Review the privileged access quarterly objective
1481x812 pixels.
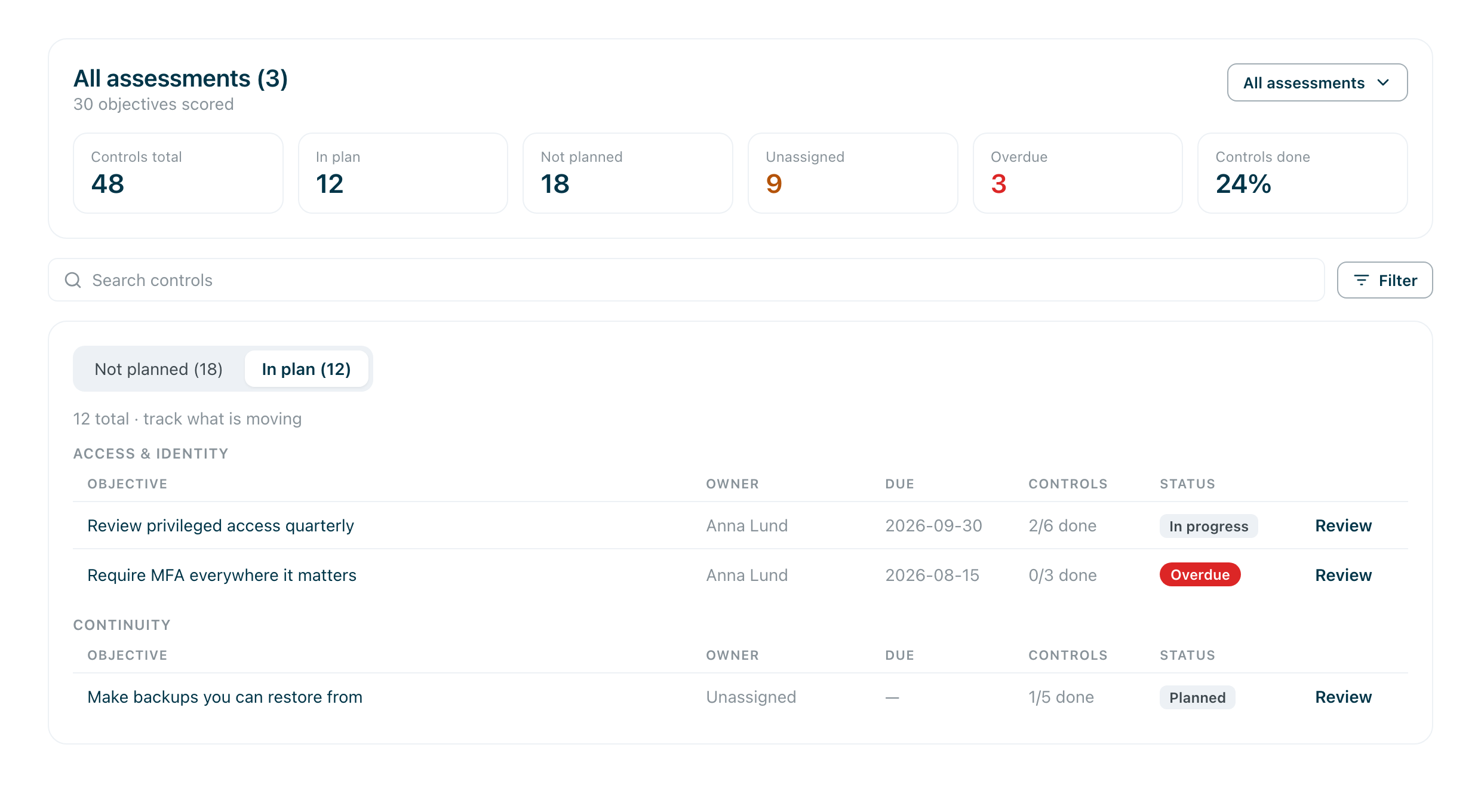[x=1344, y=525]
